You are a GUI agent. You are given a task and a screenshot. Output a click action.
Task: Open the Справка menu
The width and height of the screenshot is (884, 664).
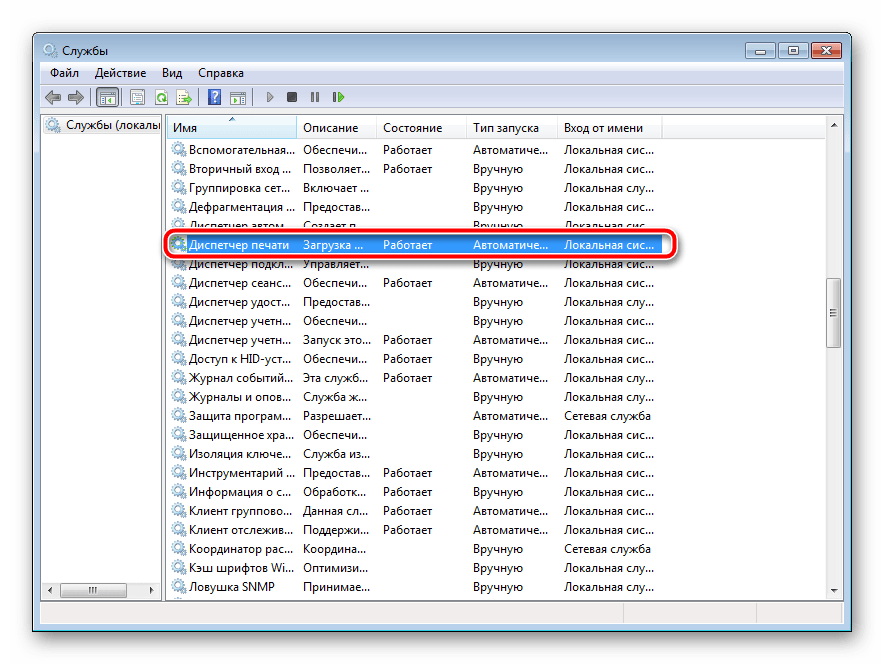tap(220, 73)
